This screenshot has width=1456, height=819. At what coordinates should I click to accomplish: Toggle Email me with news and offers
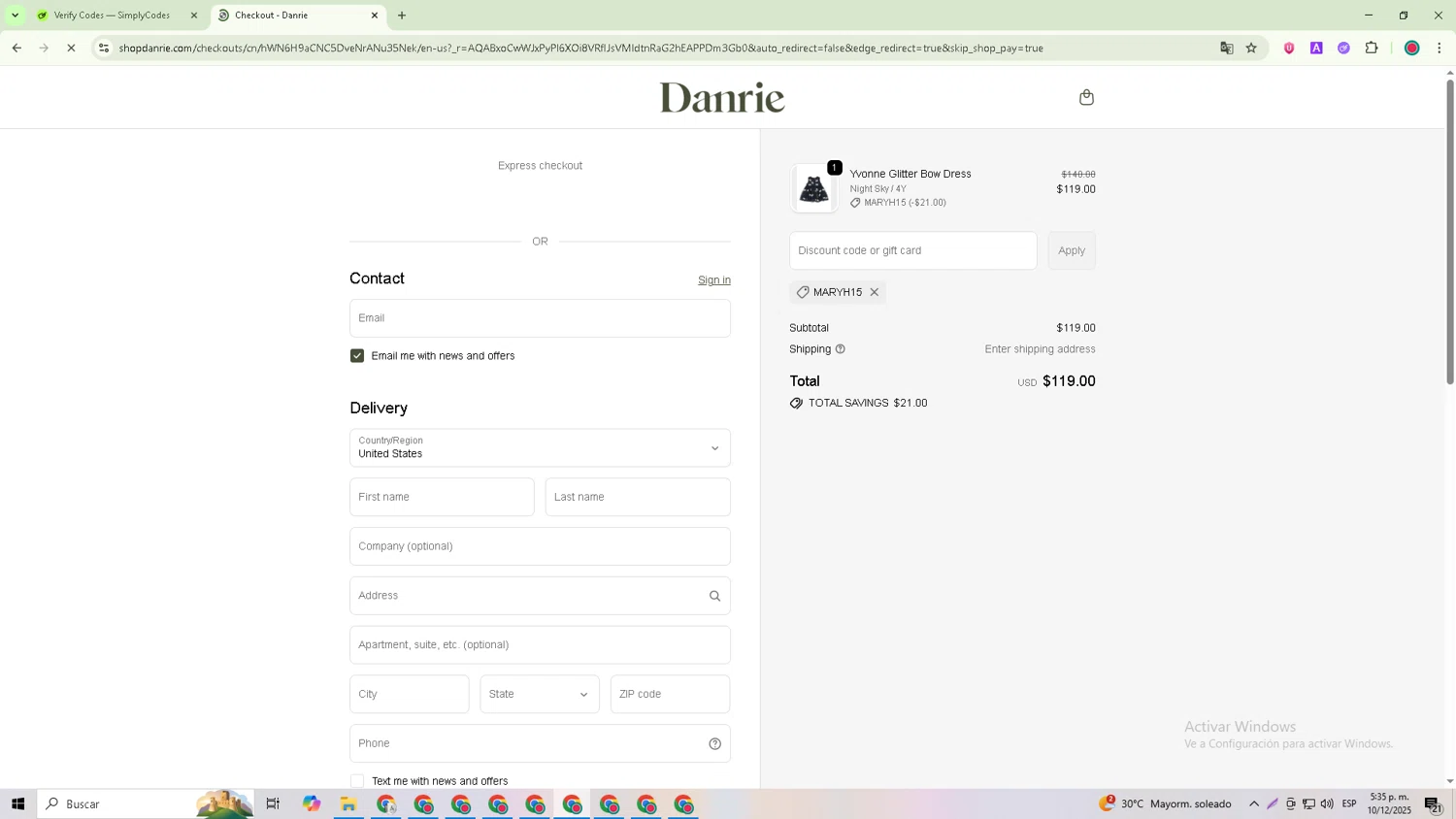[x=357, y=356]
